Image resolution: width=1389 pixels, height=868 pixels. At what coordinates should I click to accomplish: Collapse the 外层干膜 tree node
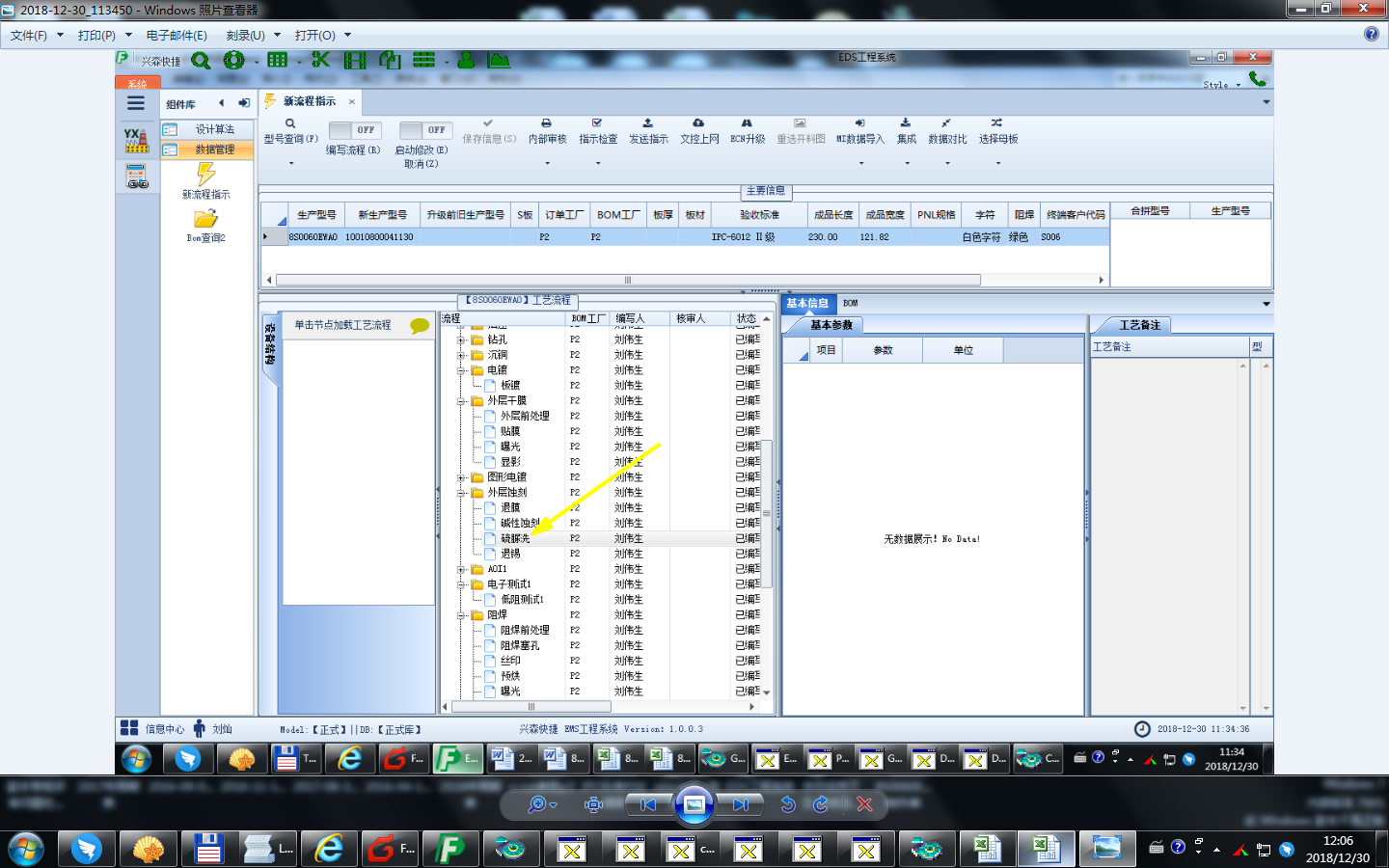(x=461, y=401)
